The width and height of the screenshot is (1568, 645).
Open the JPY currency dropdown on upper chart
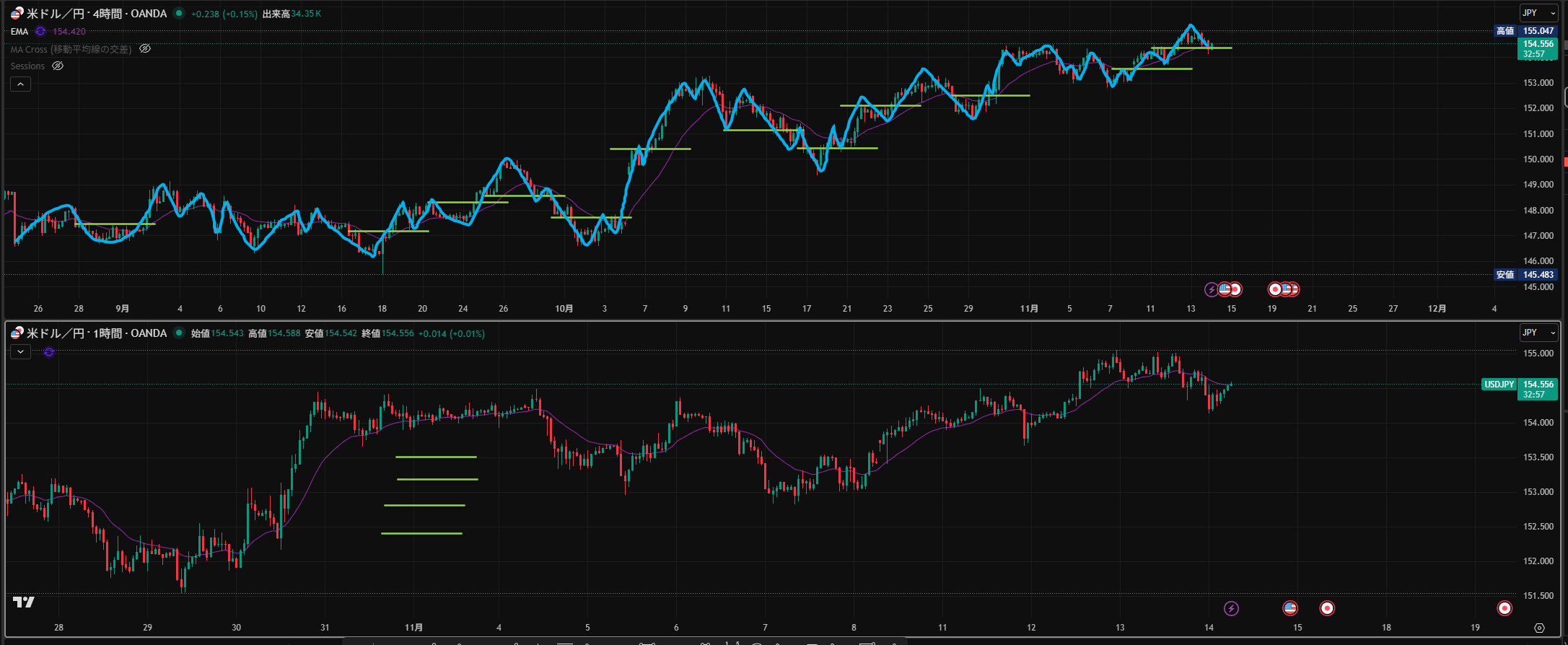pos(1538,13)
